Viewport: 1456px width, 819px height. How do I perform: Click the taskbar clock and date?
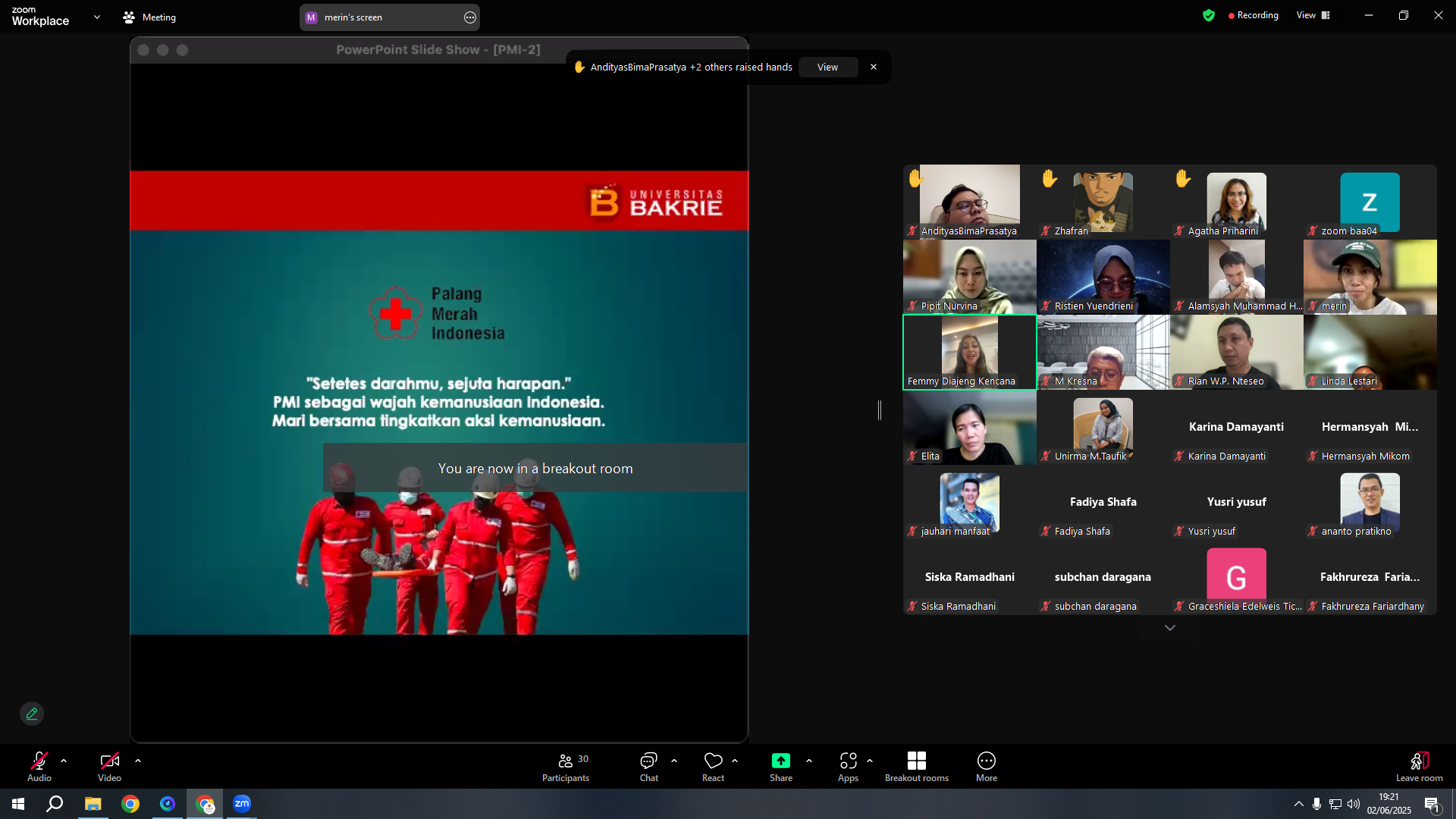(1389, 804)
